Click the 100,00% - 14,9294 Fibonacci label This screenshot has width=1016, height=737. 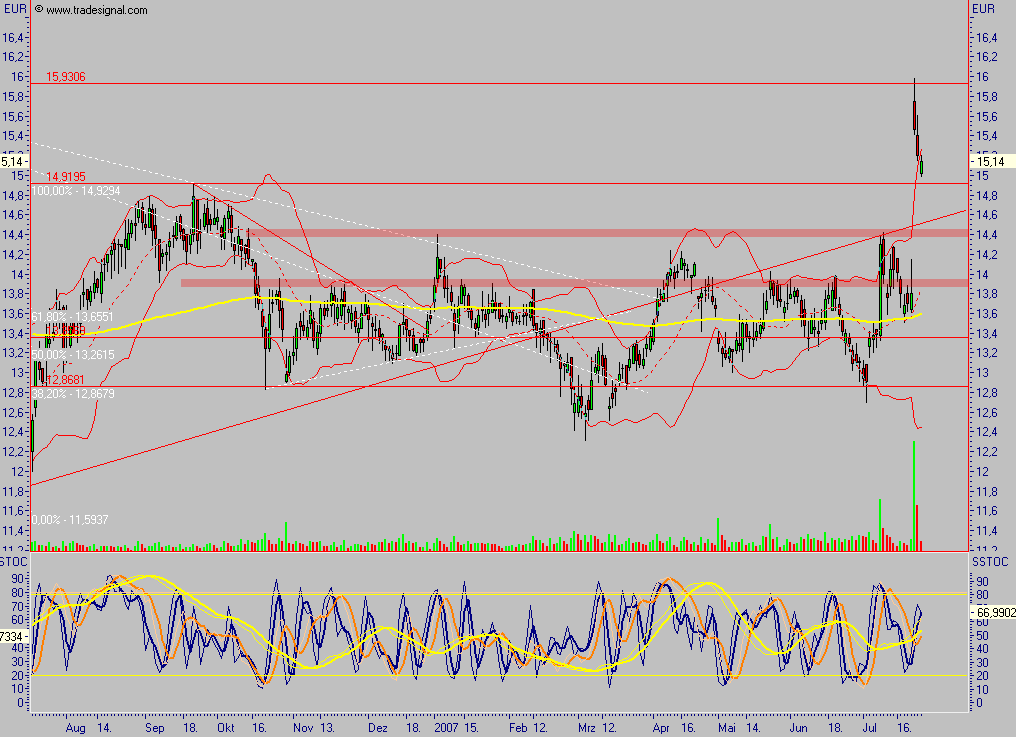77,189
